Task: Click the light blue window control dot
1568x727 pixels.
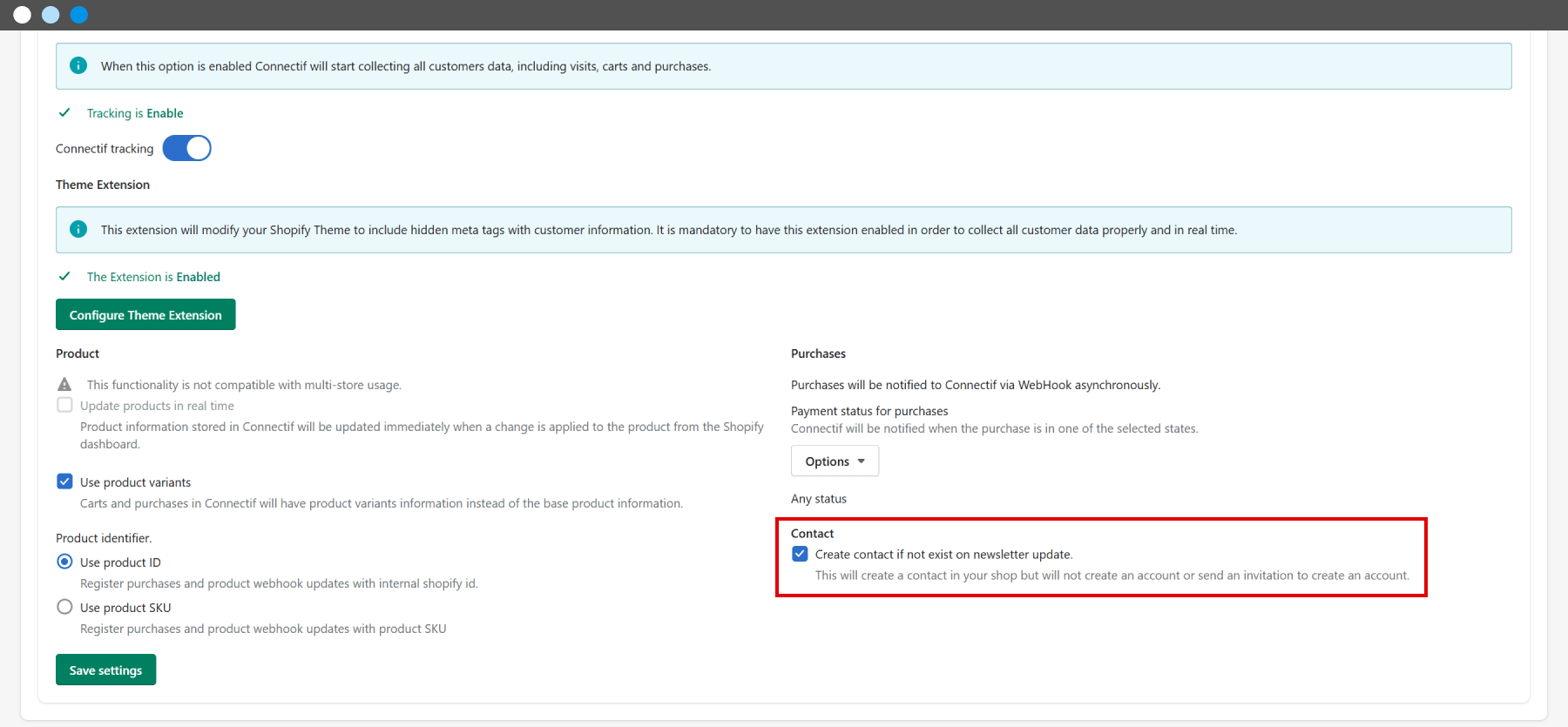Action: [x=51, y=15]
